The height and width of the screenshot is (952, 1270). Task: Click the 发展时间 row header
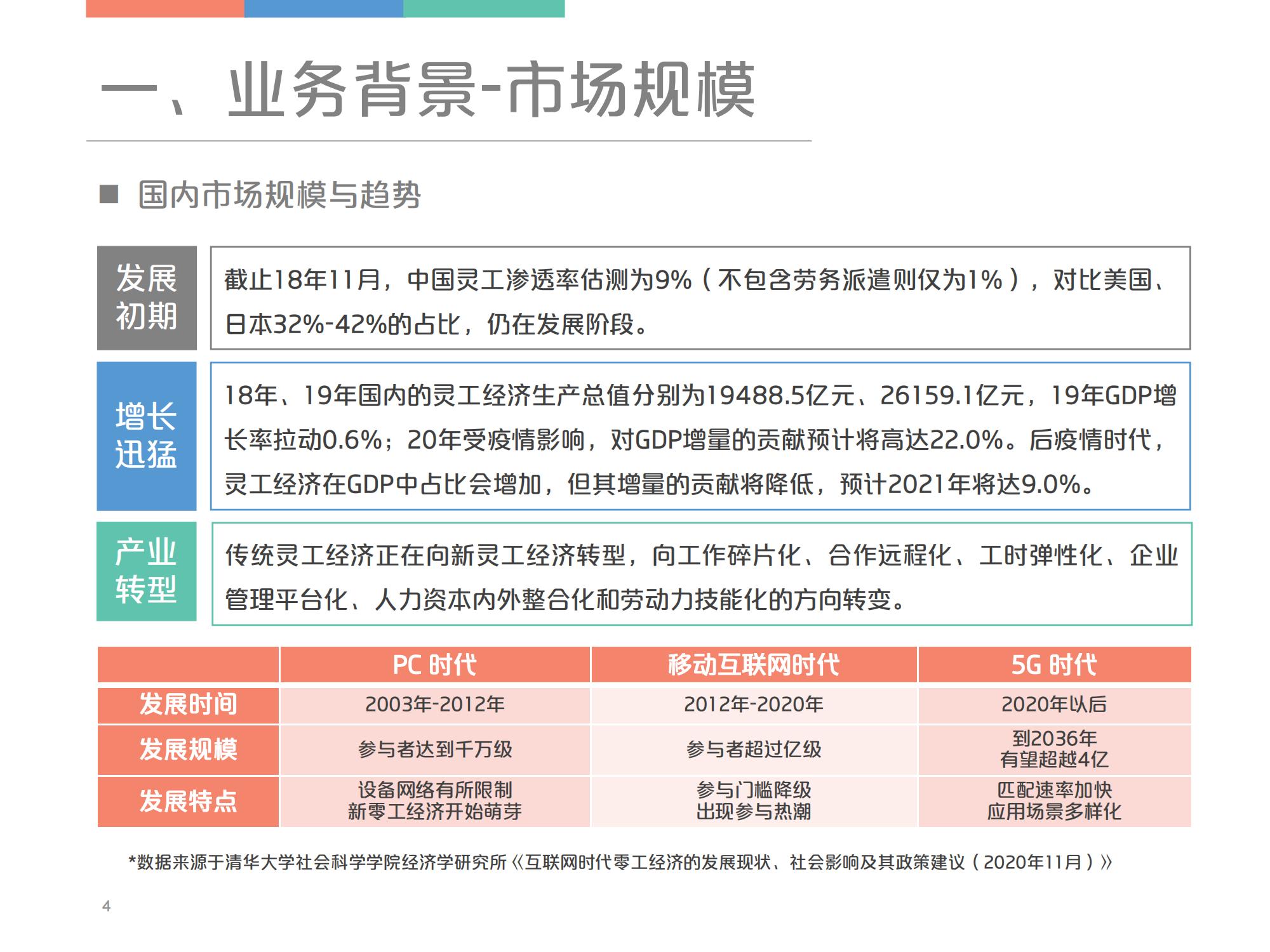[x=188, y=704]
